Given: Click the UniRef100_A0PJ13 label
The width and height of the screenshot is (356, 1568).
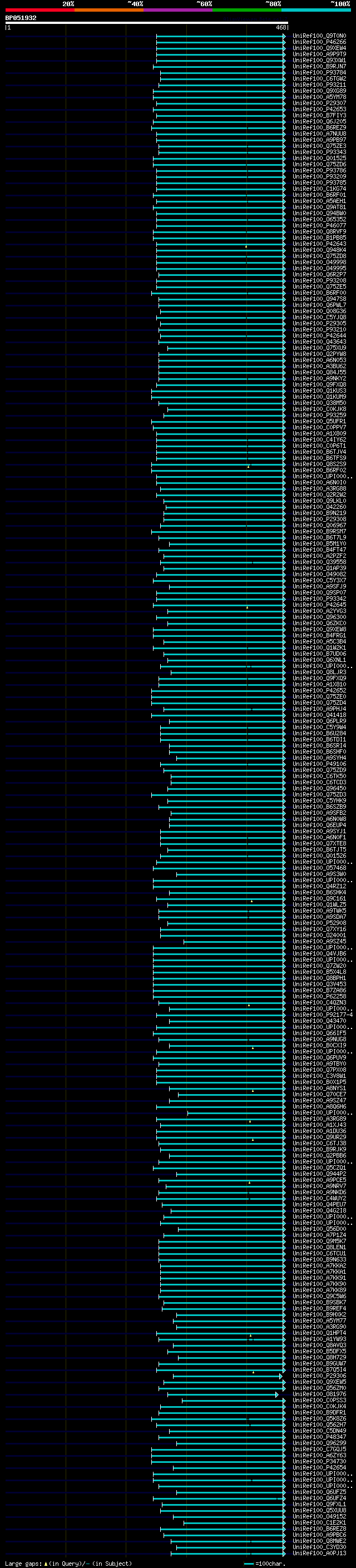Looking at the screenshot, I should pos(319,1553).
